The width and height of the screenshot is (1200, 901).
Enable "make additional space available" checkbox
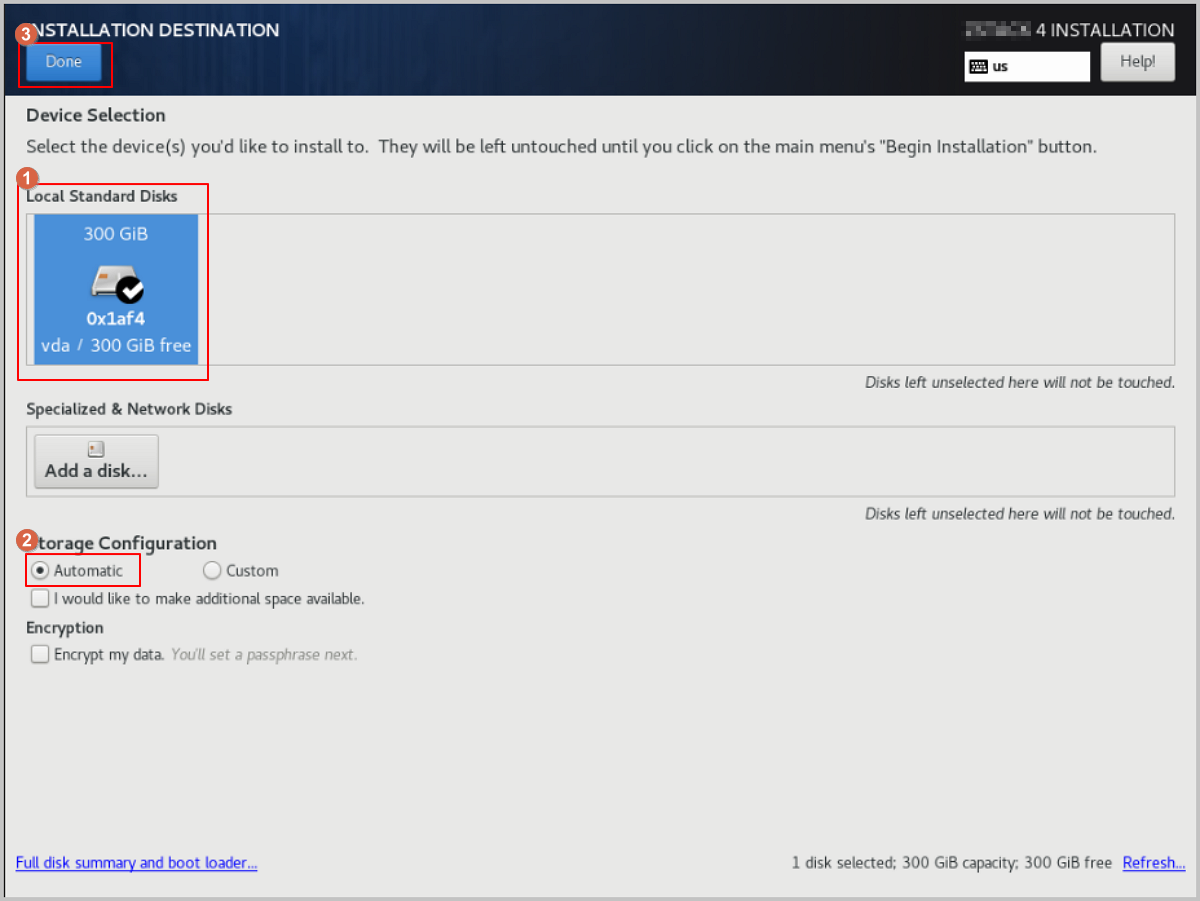click(40, 599)
